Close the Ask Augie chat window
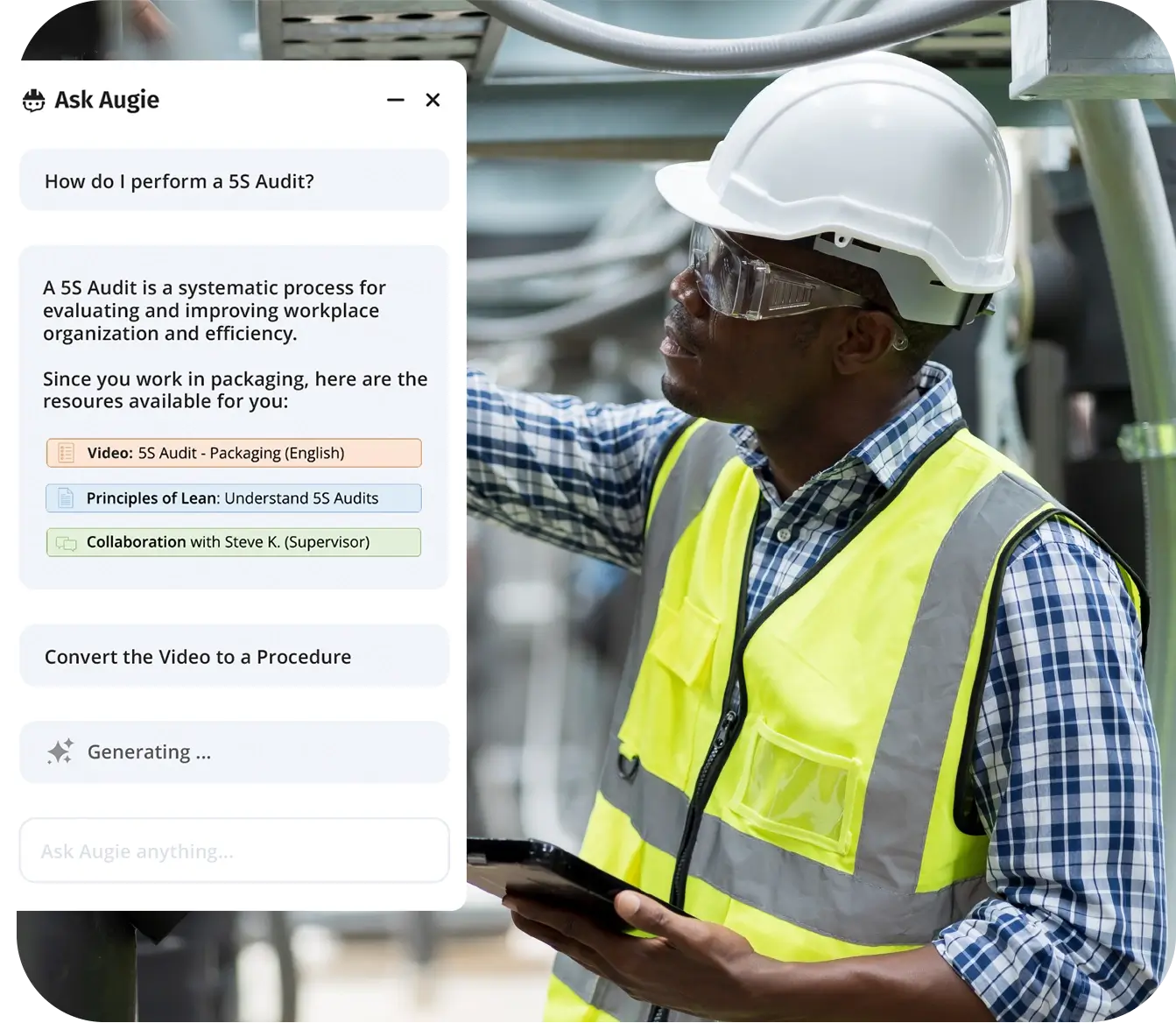The image size is (1176, 1023). pyautogui.click(x=433, y=101)
